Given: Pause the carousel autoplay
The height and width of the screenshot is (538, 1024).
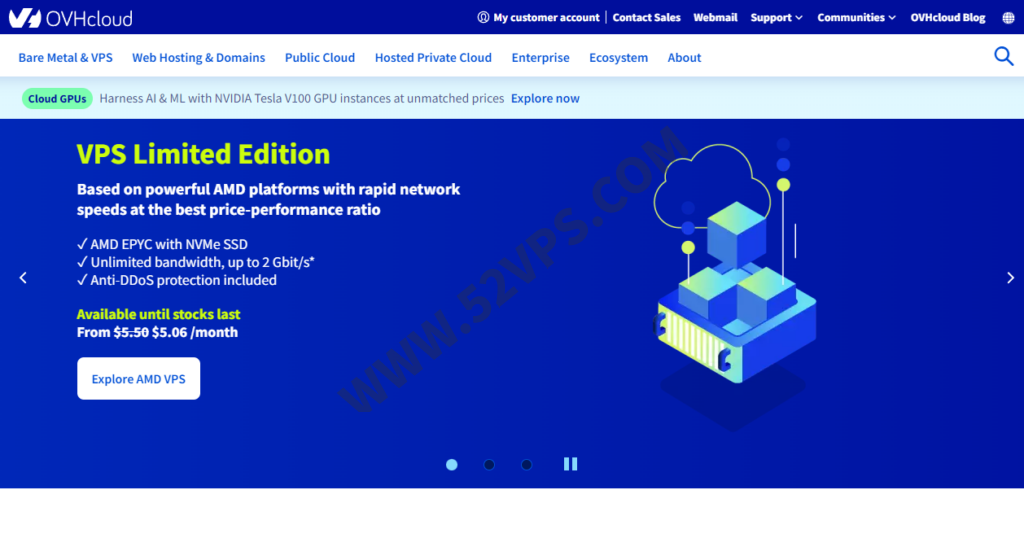Looking at the screenshot, I should tap(570, 464).
